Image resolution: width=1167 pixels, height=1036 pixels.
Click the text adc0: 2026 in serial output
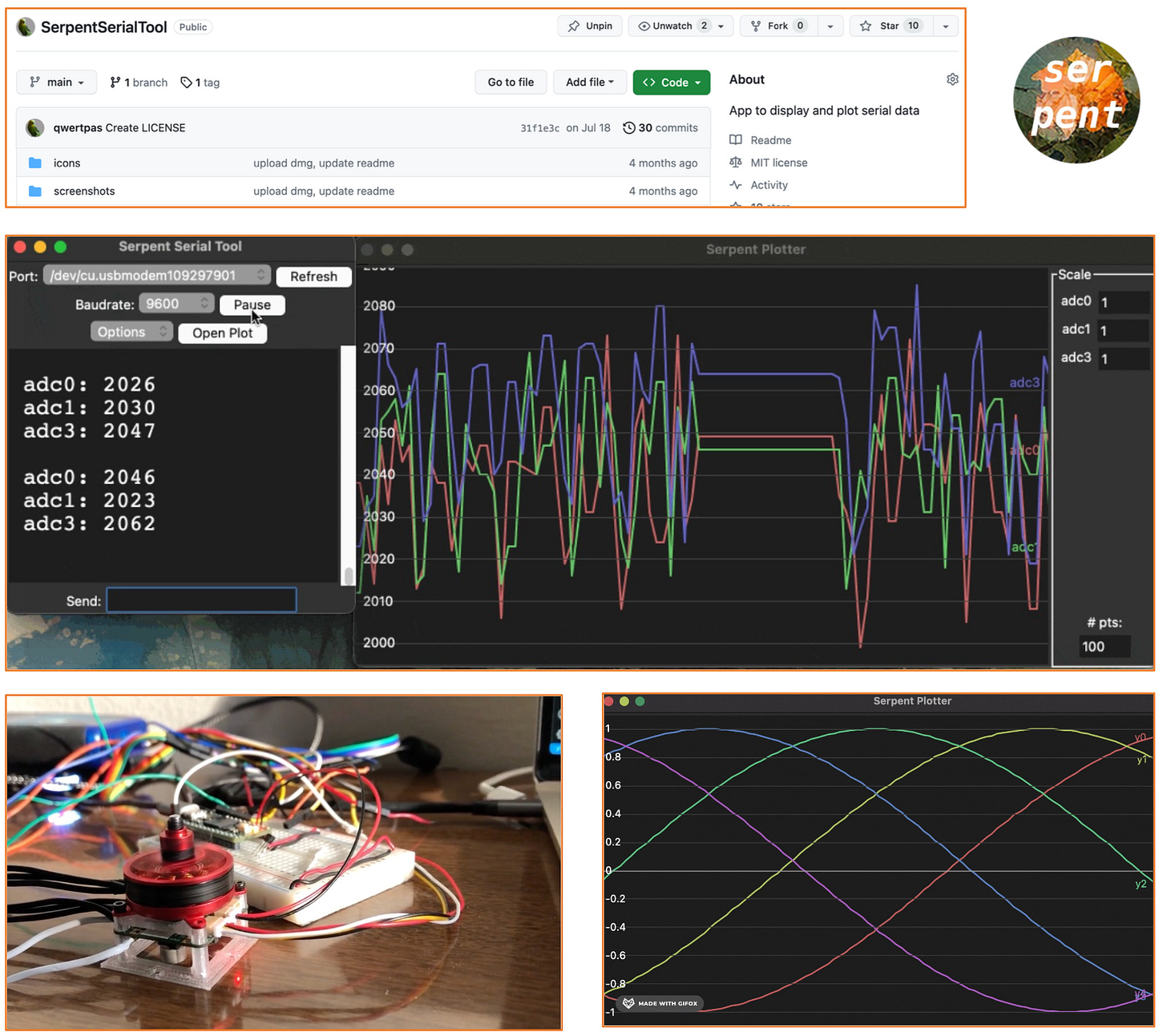tap(89, 385)
